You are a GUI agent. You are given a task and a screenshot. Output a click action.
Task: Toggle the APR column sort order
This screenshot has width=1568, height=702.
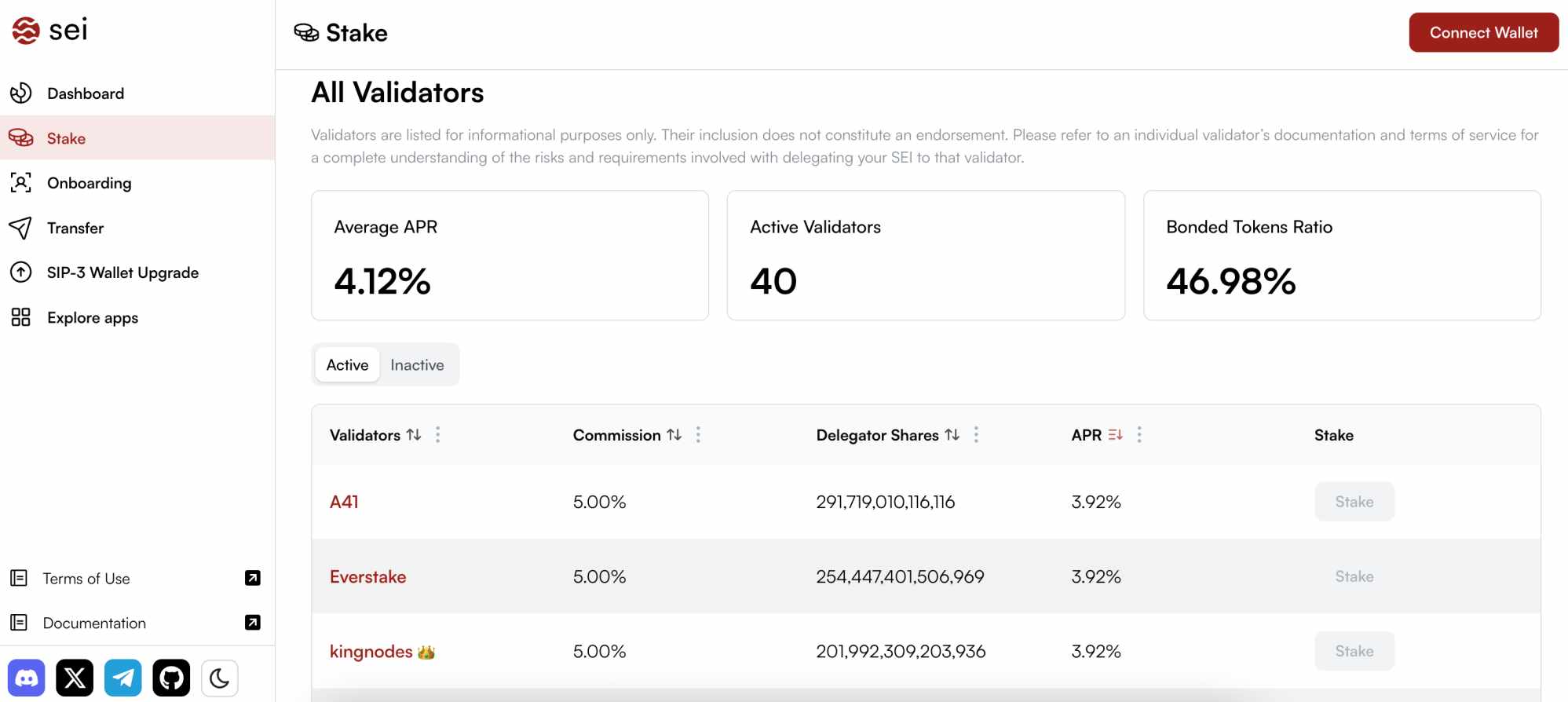point(1116,434)
